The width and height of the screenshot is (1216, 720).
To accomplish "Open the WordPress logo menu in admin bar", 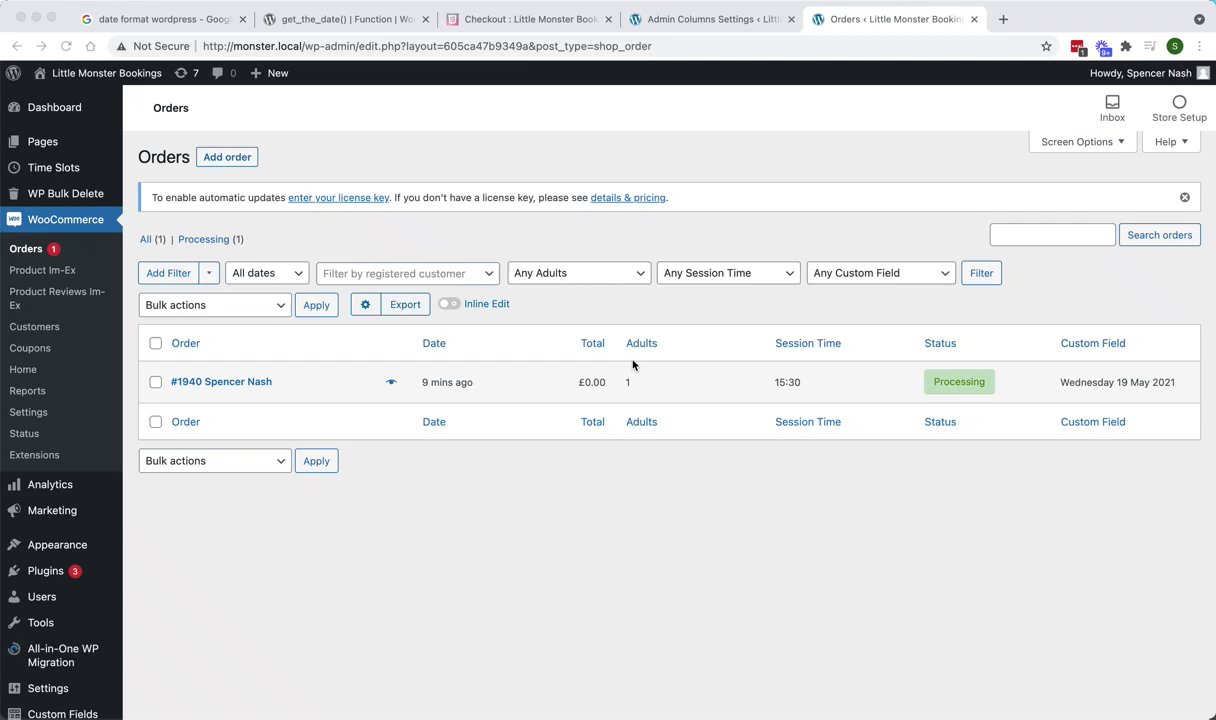I will click(13, 73).
